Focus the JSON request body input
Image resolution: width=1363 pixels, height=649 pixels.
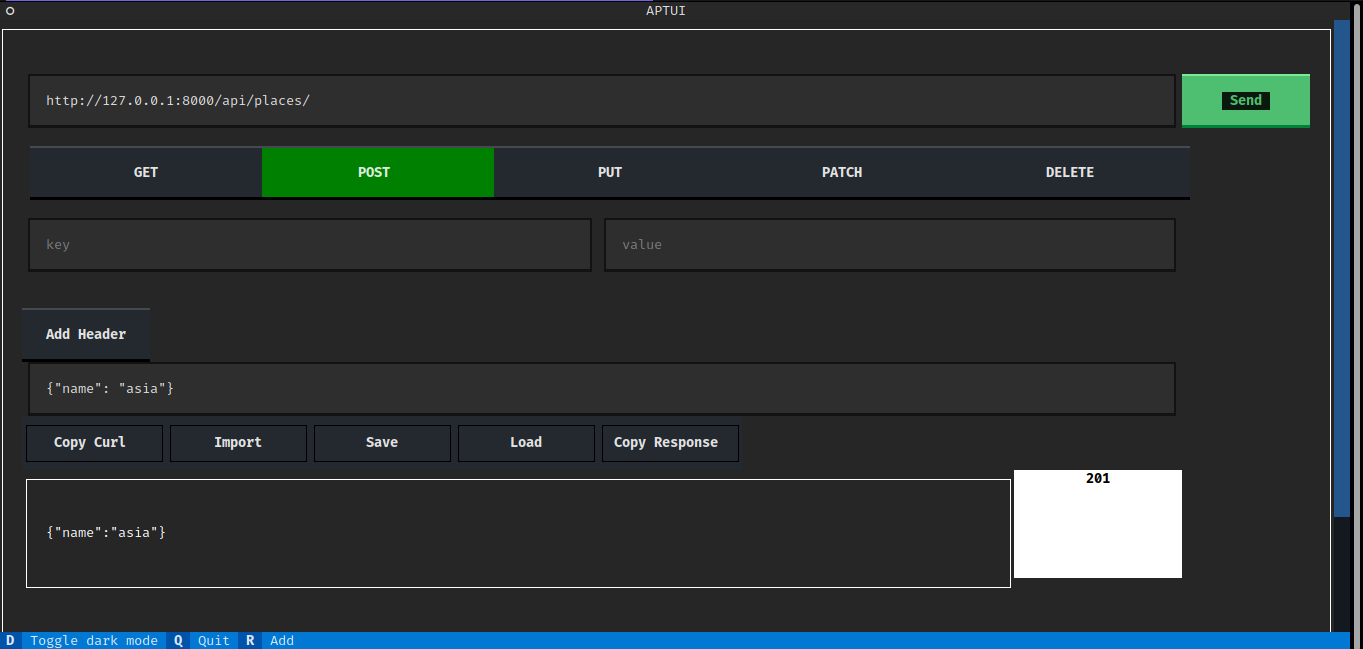click(x=601, y=389)
